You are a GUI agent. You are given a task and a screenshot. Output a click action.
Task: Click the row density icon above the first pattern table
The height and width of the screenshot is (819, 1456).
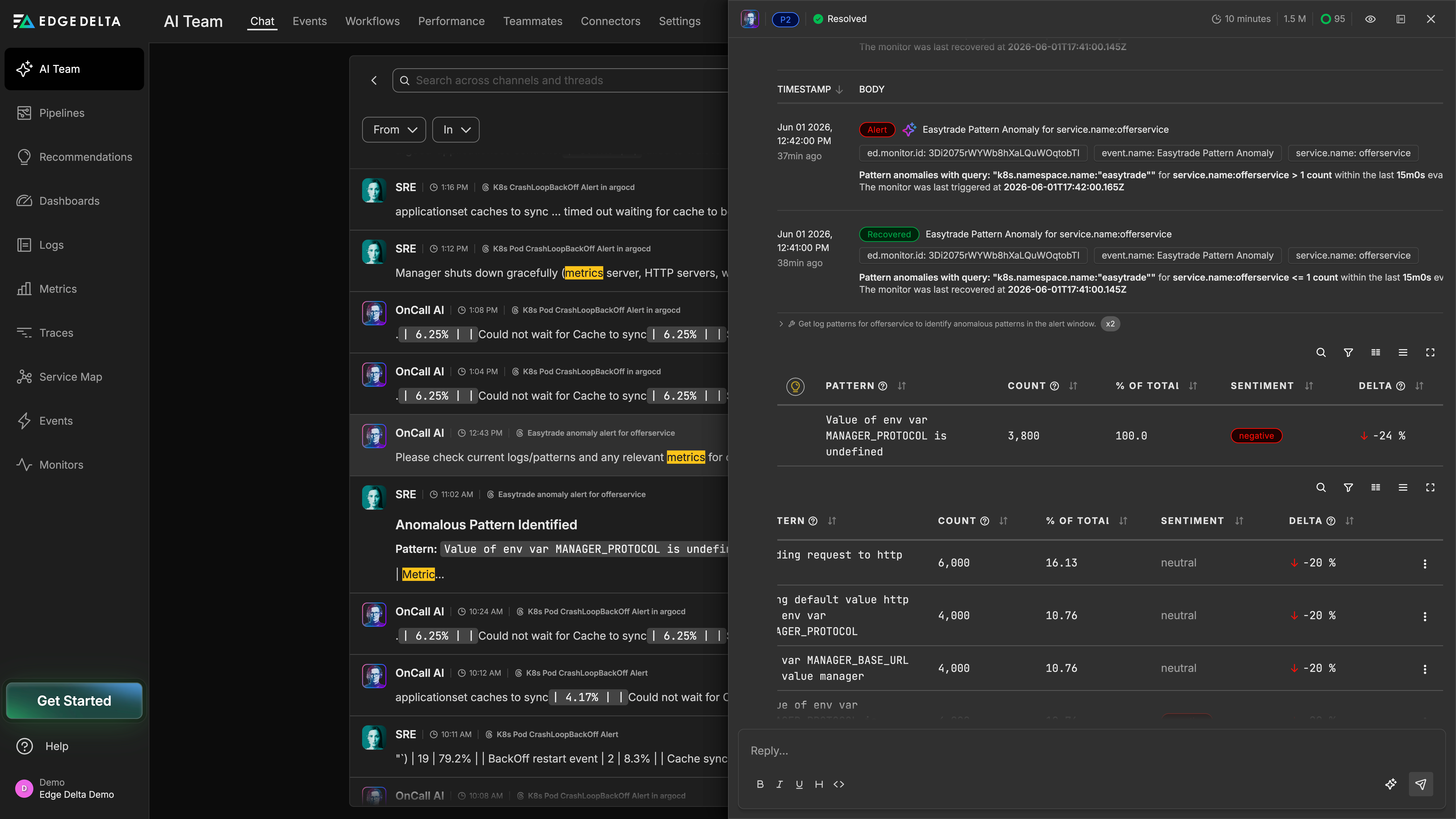pos(1403,353)
